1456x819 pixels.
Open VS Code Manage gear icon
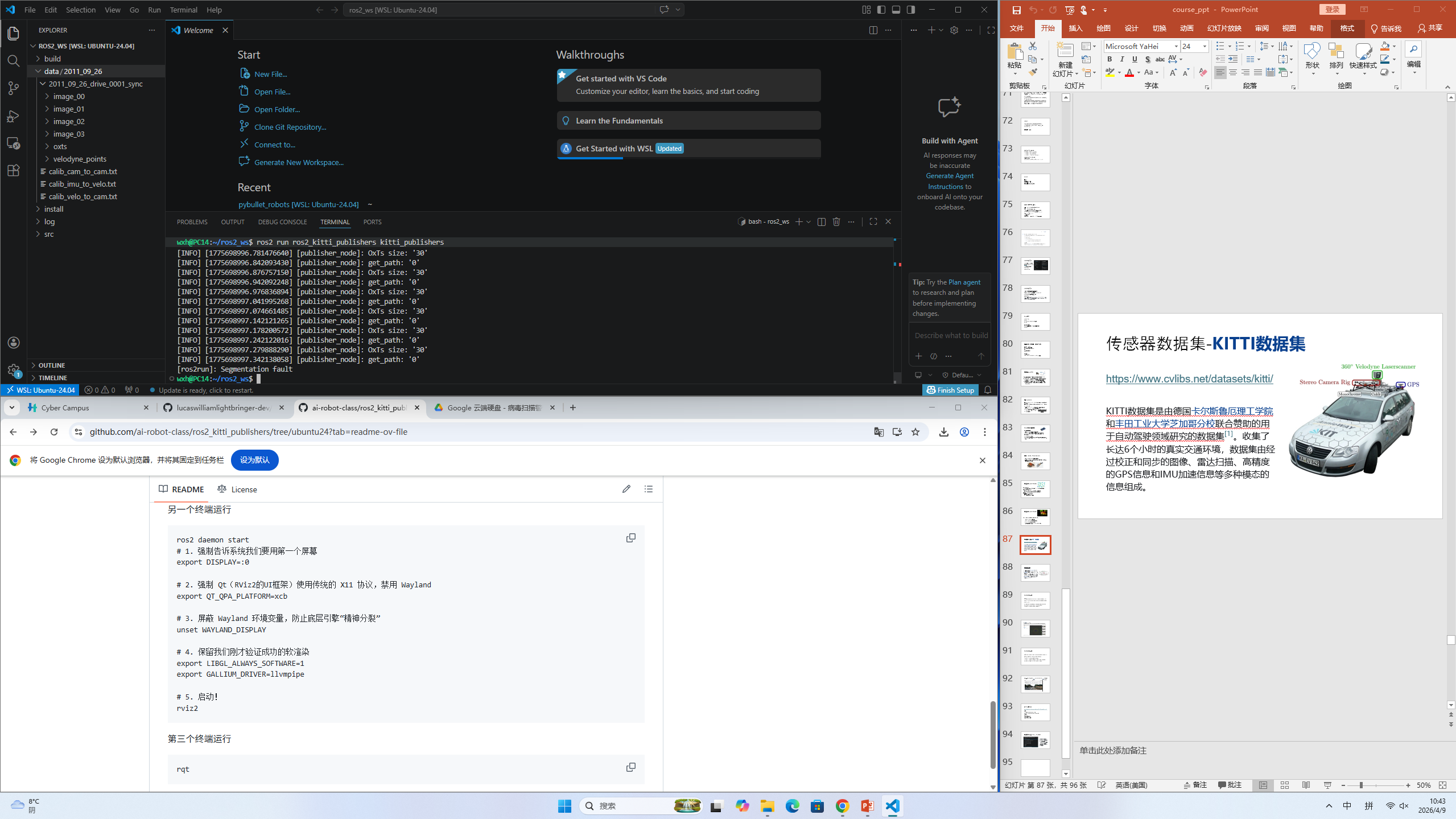pos(14,370)
